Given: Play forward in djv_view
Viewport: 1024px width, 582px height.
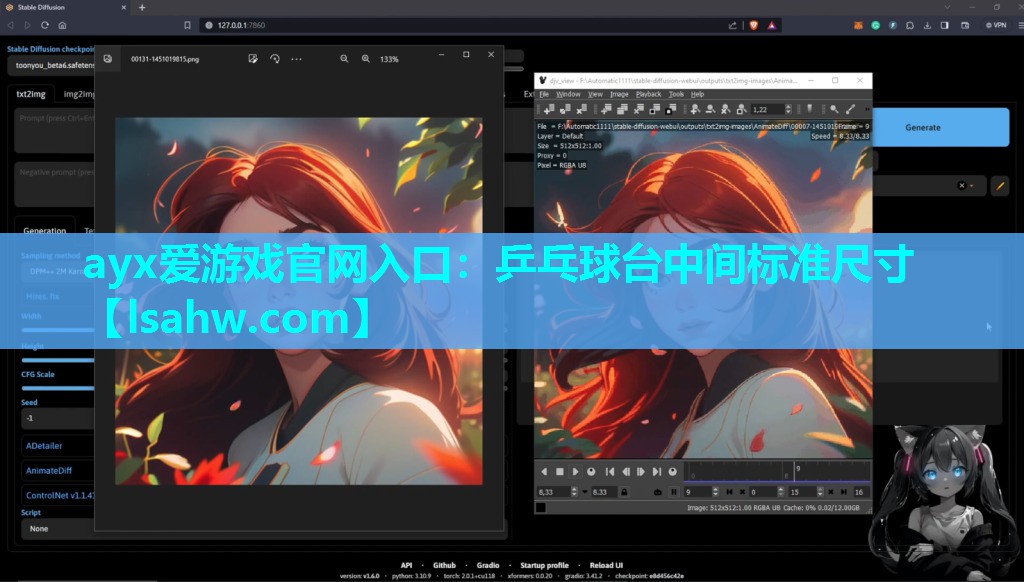Looking at the screenshot, I should [x=575, y=472].
